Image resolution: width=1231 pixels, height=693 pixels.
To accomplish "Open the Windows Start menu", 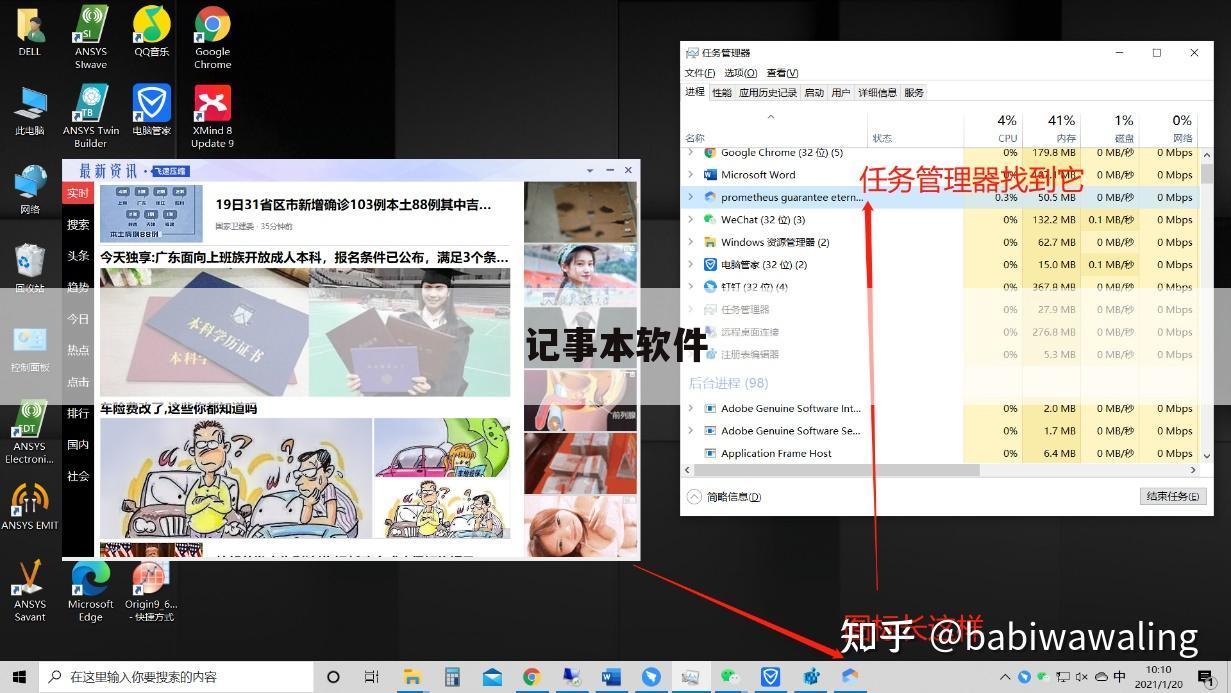I will click(x=19, y=677).
